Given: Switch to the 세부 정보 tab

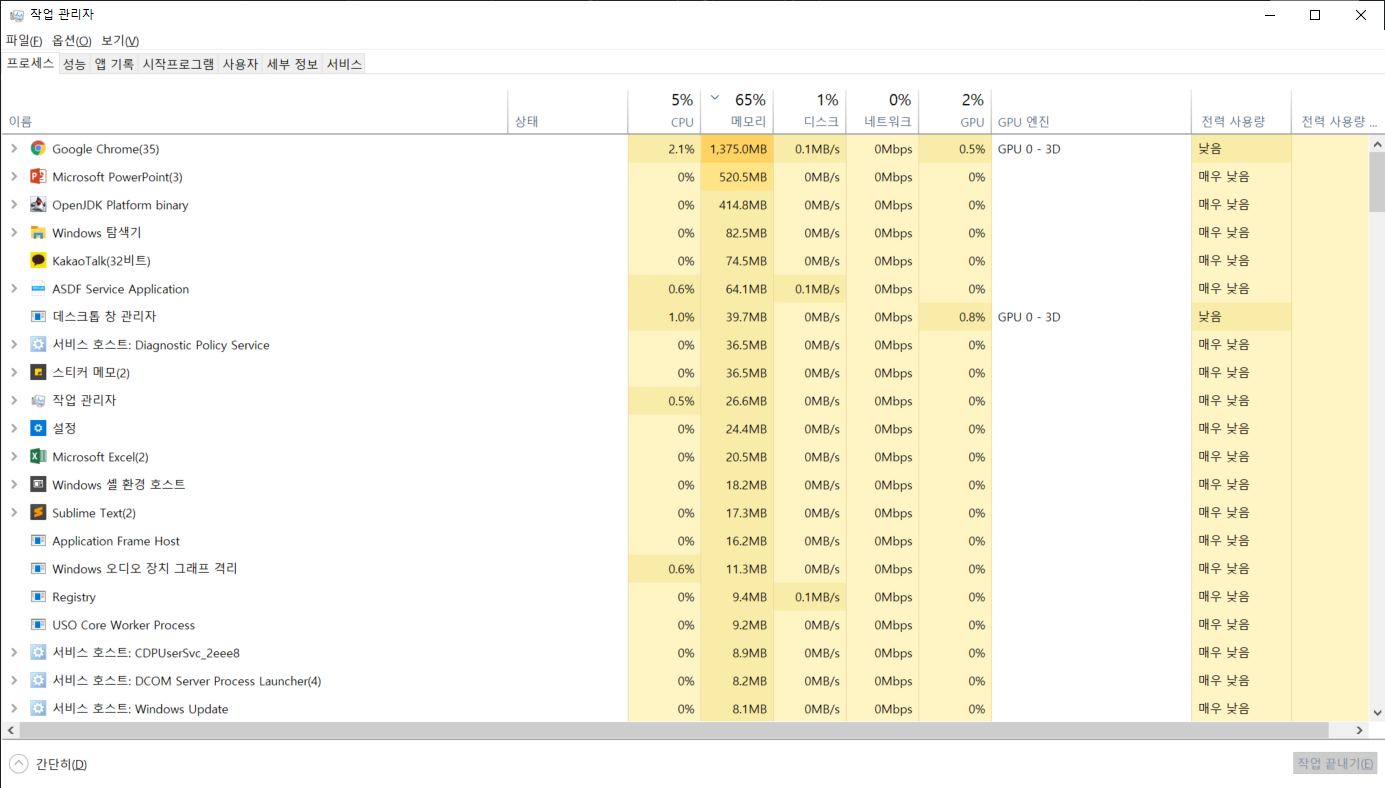Looking at the screenshot, I should click(x=292, y=64).
